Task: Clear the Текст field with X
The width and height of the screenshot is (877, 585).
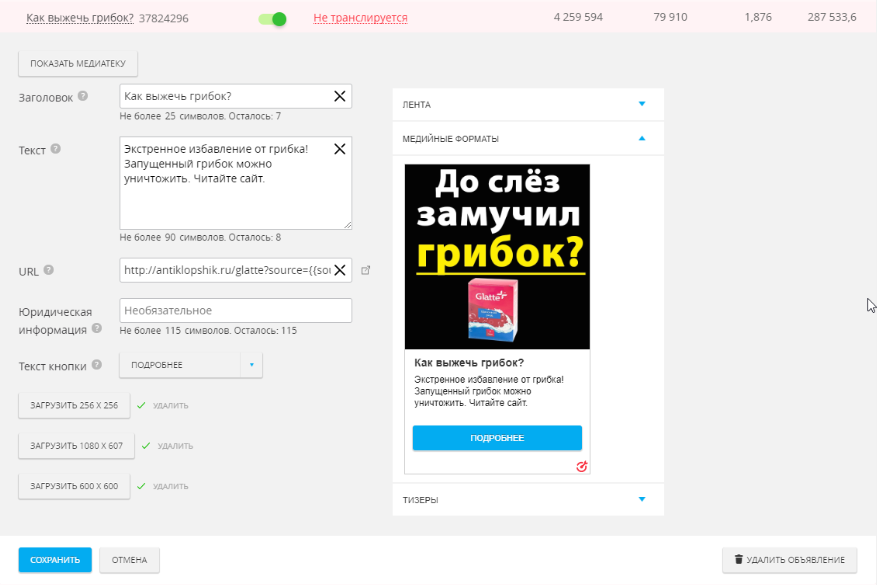Action: click(340, 149)
